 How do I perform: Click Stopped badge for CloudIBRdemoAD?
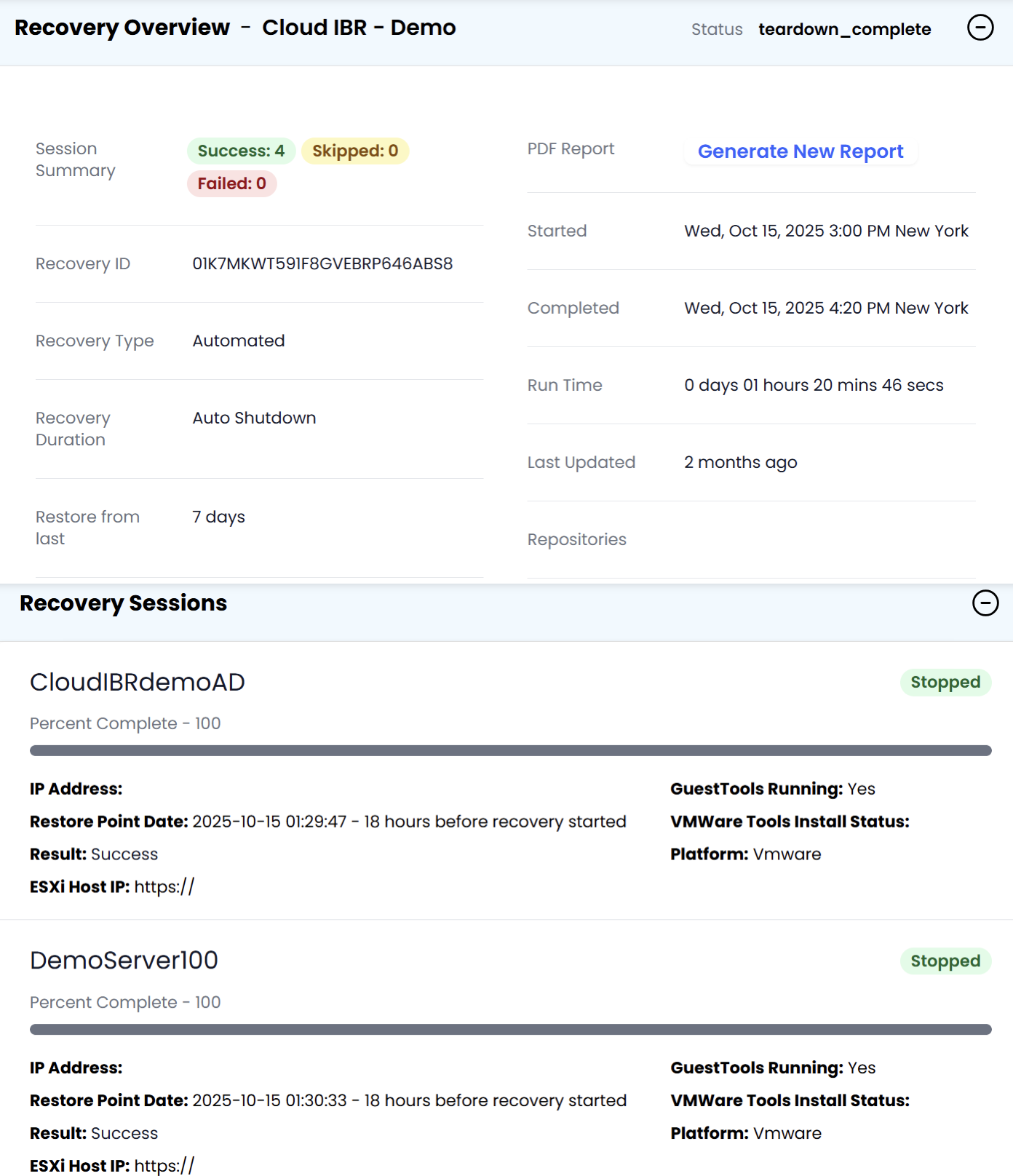click(945, 682)
